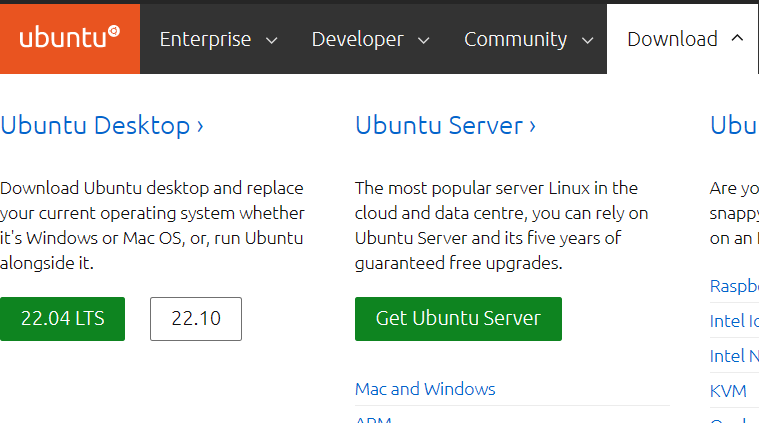Screen dimensions: 759x423
Task: Open the Developer menu
Action: click(x=358, y=39)
